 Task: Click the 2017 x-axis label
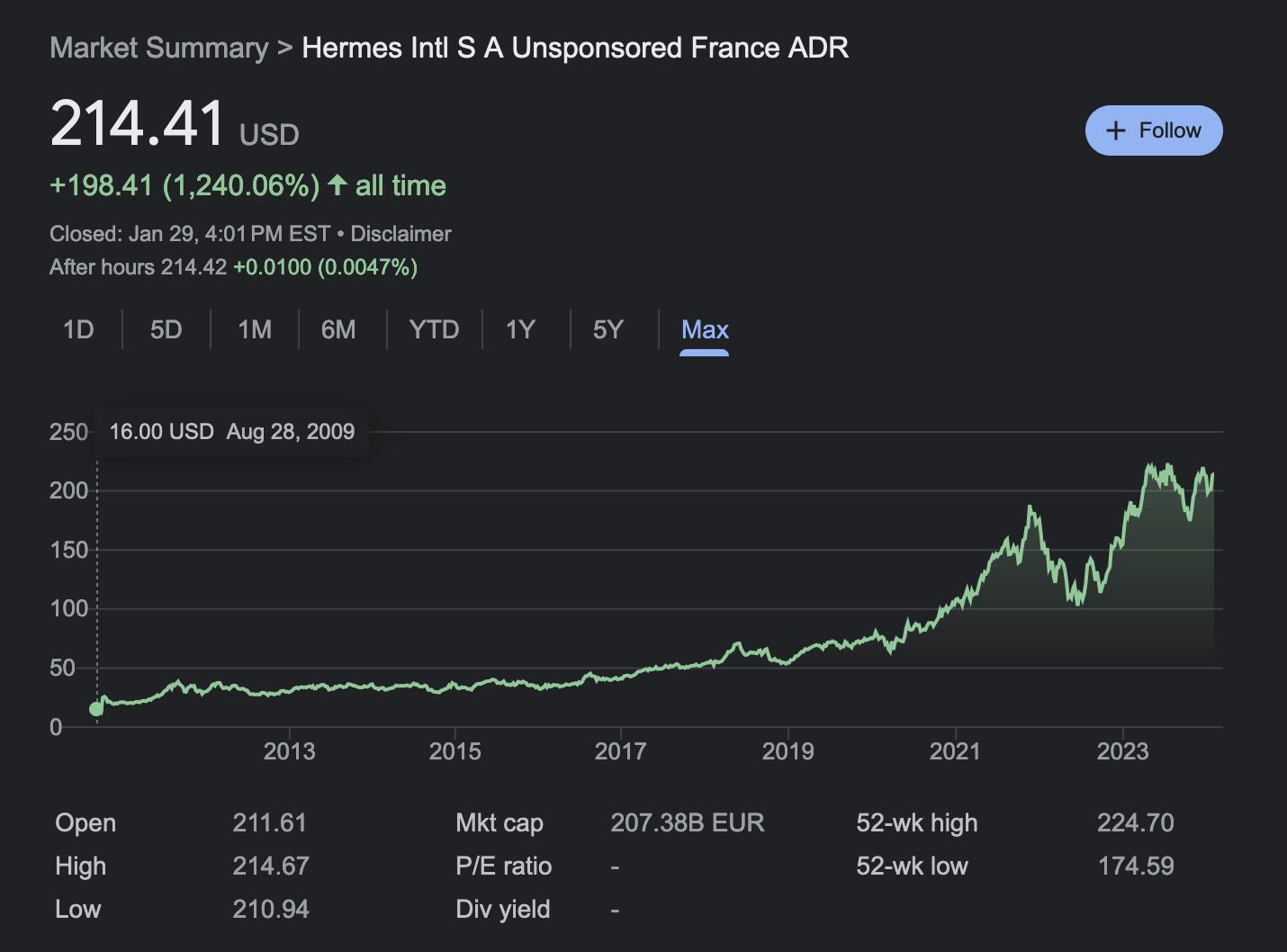pos(620,751)
